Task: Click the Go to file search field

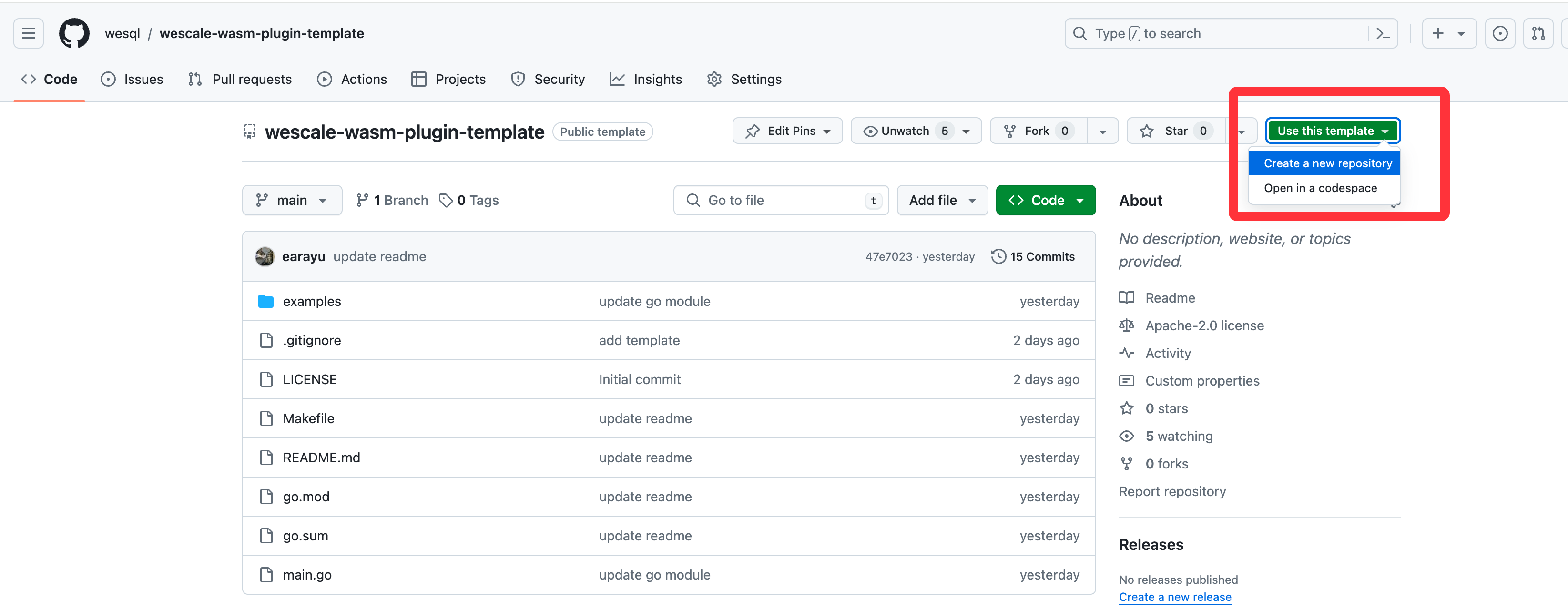Action: click(x=781, y=200)
